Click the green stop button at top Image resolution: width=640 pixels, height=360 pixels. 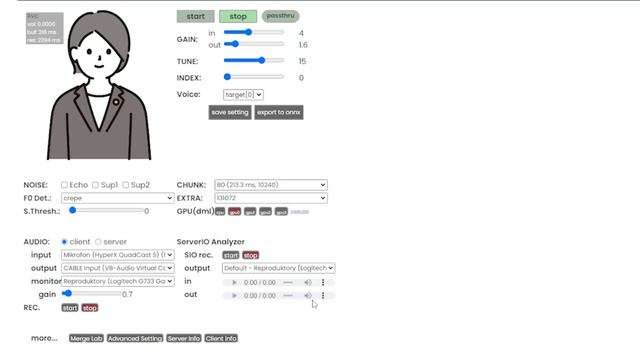(x=238, y=16)
